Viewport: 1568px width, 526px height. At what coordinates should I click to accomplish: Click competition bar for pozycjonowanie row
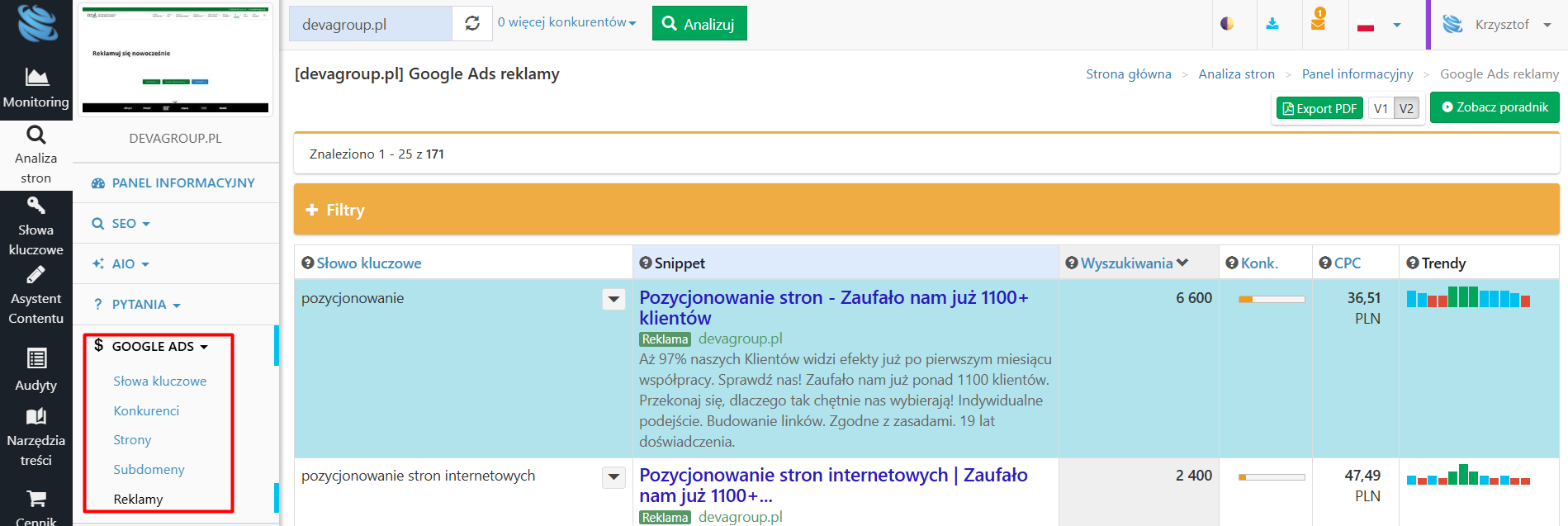[1271, 299]
